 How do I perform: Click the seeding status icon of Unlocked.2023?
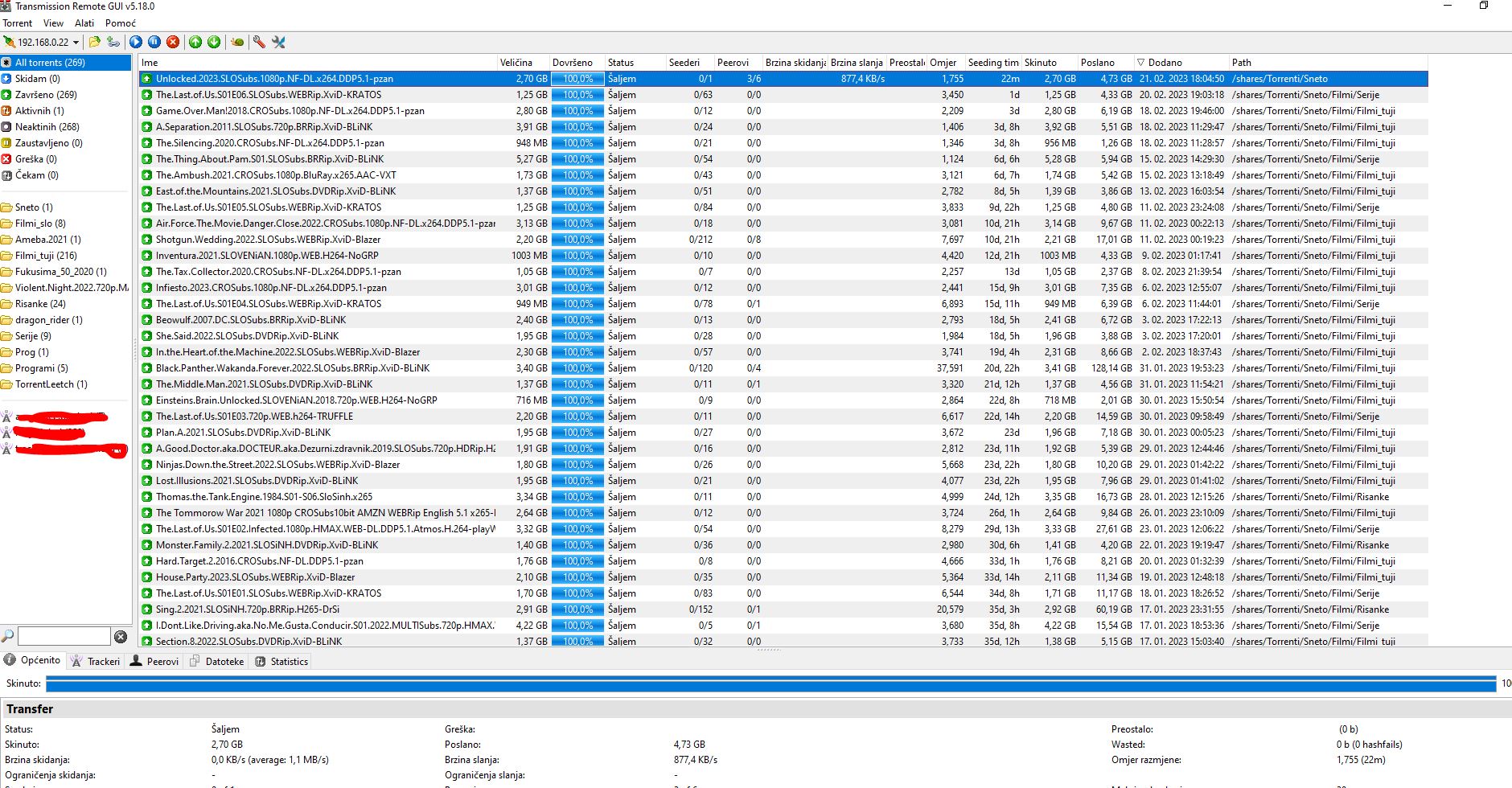(x=146, y=79)
